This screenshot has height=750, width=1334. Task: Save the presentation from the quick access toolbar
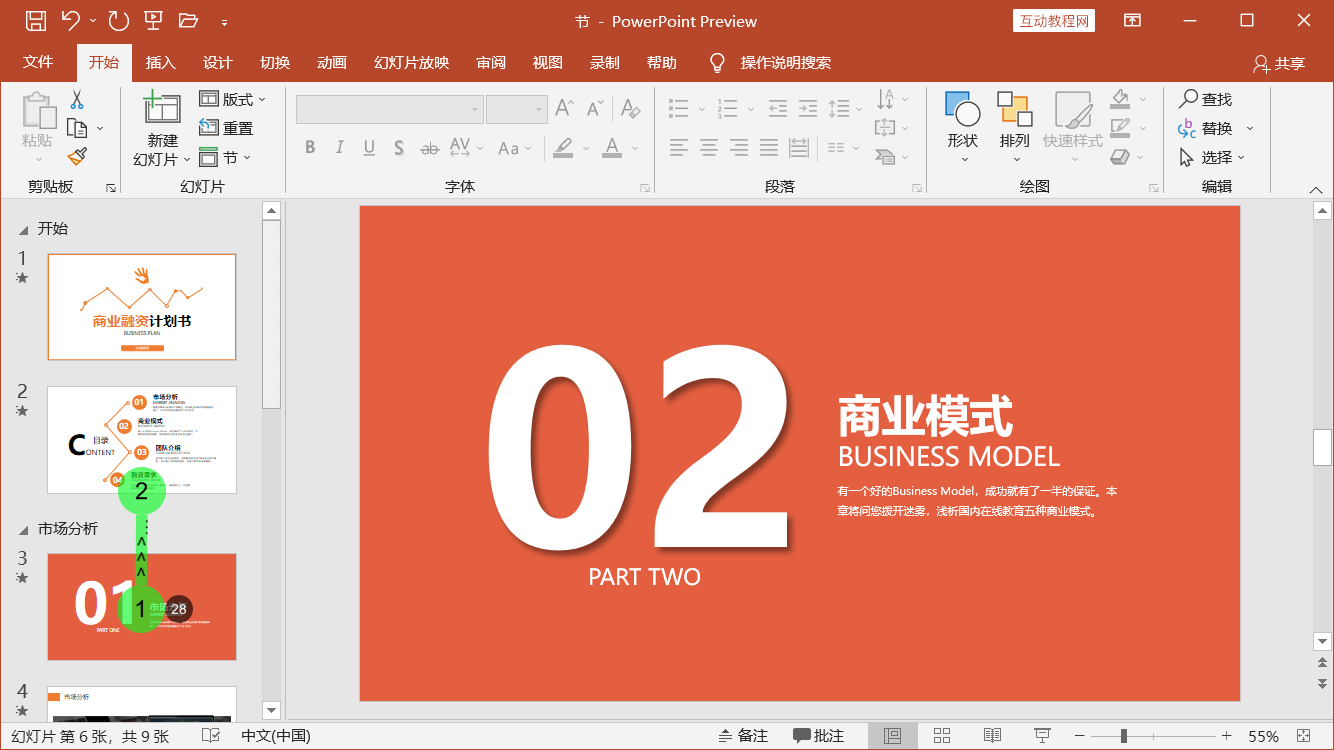[36, 20]
